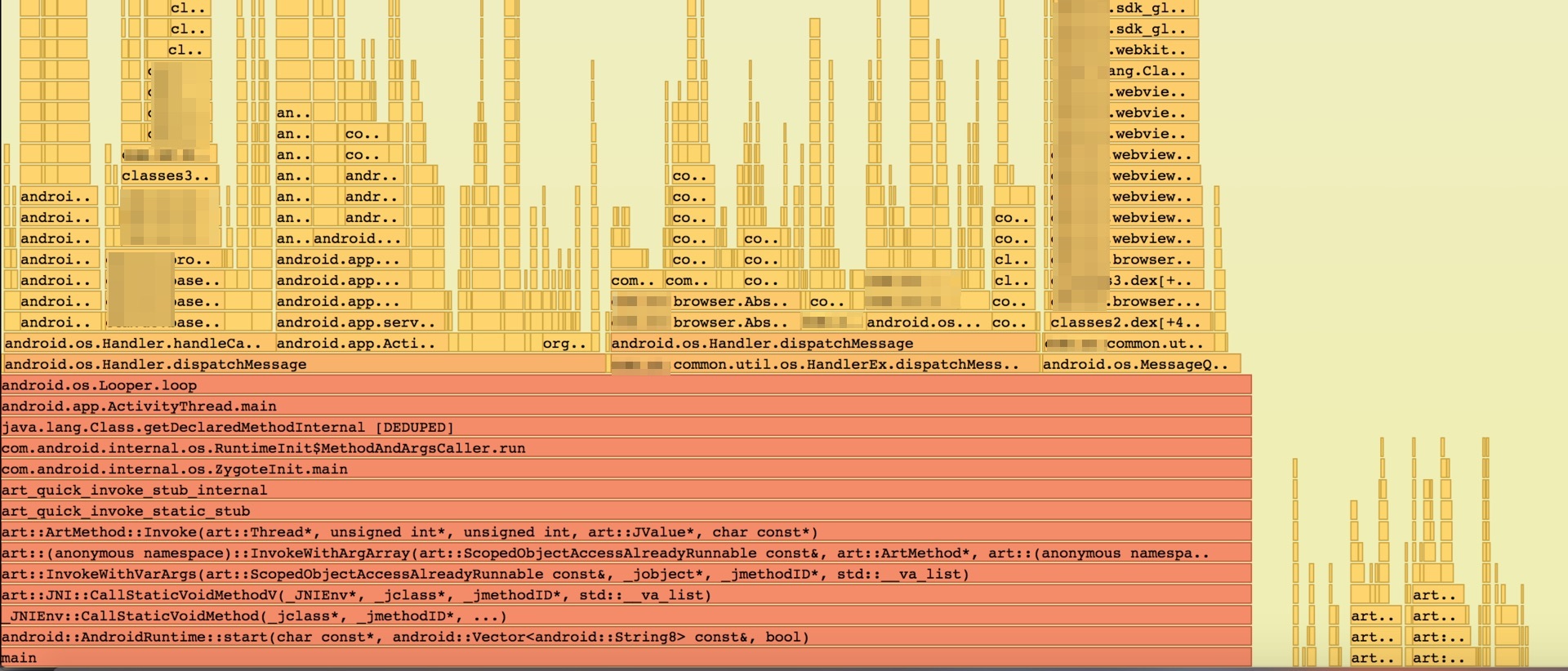
Task: Click the art::InvokeWithVarArgs frame
Action: (626, 575)
